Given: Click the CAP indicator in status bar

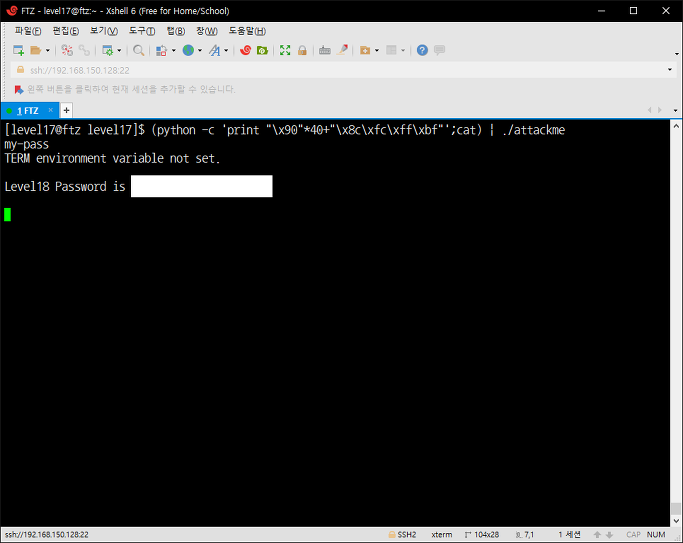Looking at the screenshot, I should [633, 535].
